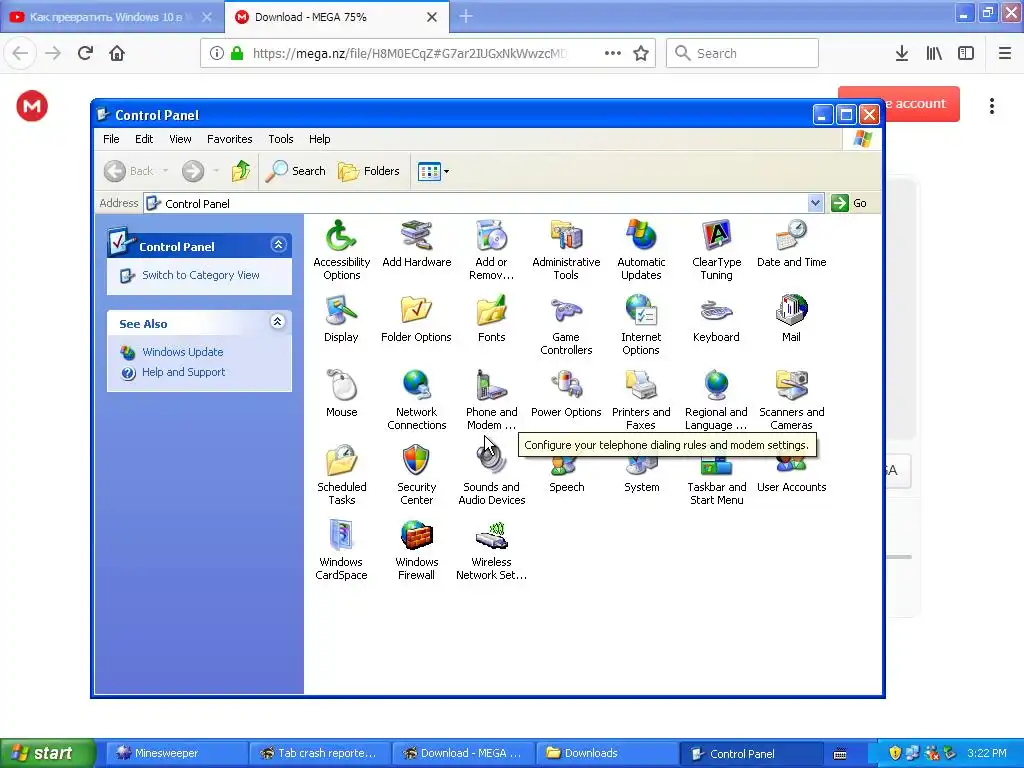Screen dimensions: 1024x768
Task: Collapse the Control Panel sidebar section
Action: 278,245
